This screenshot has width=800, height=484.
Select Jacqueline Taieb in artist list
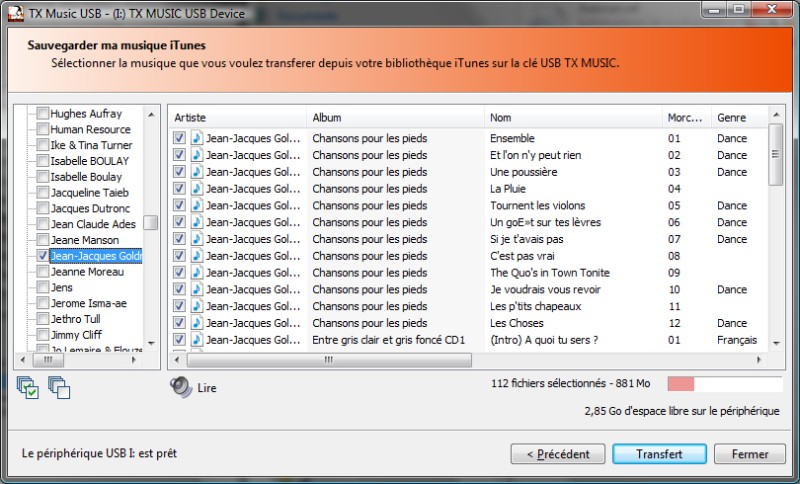click(x=89, y=192)
